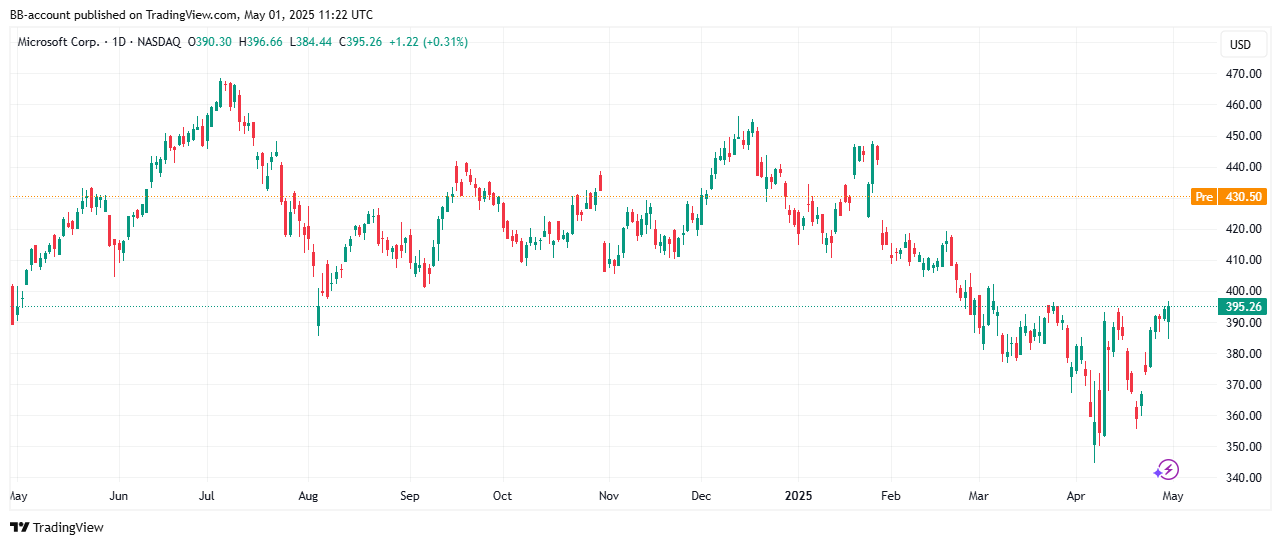Click the Feb label on time axis
The height and width of the screenshot is (545, 1281).
point(890,496)
